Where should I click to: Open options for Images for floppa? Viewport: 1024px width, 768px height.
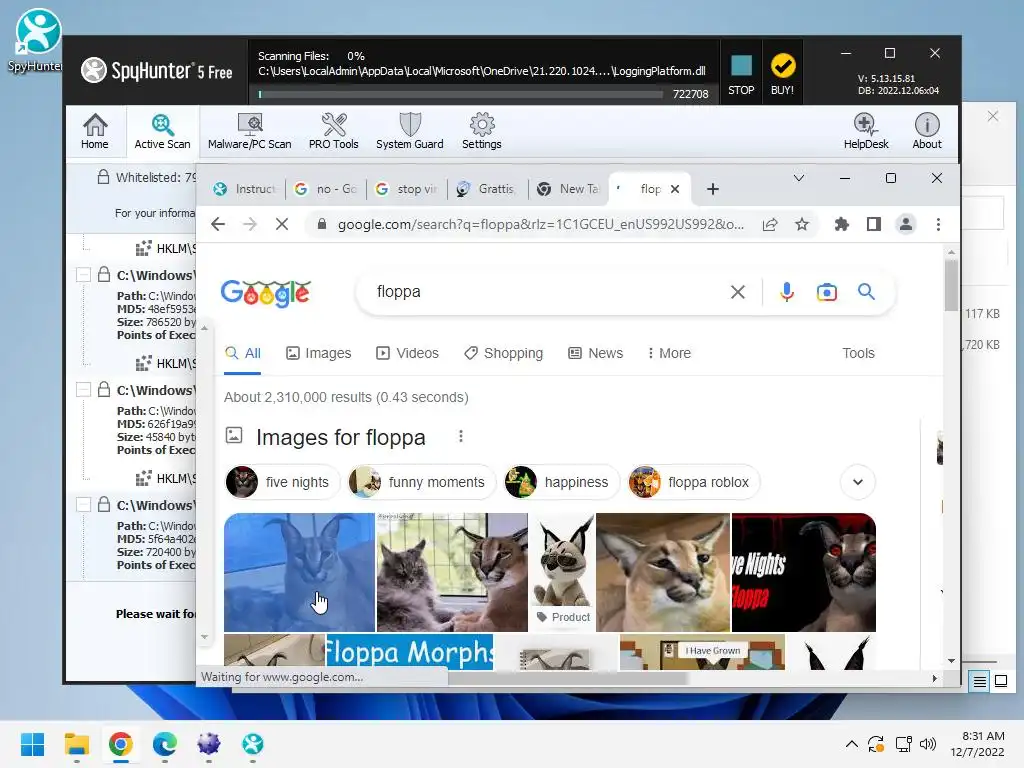point(461,436)
